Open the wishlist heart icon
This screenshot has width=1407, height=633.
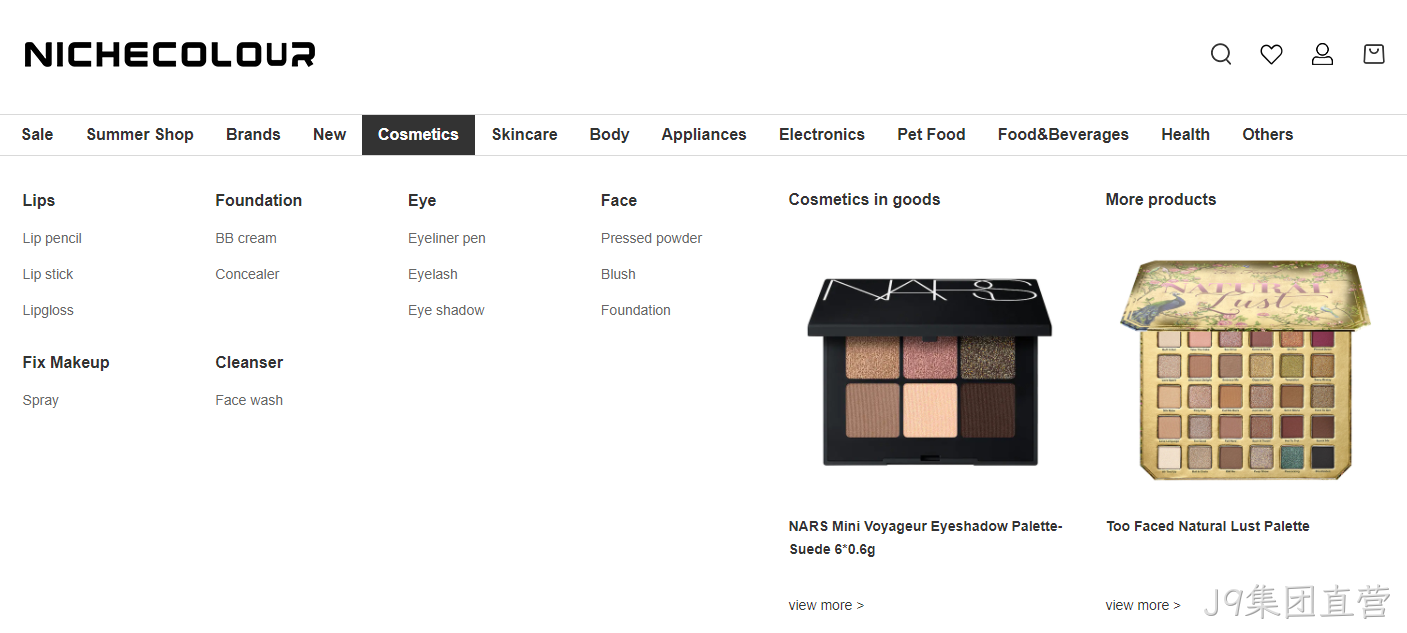1271,54
